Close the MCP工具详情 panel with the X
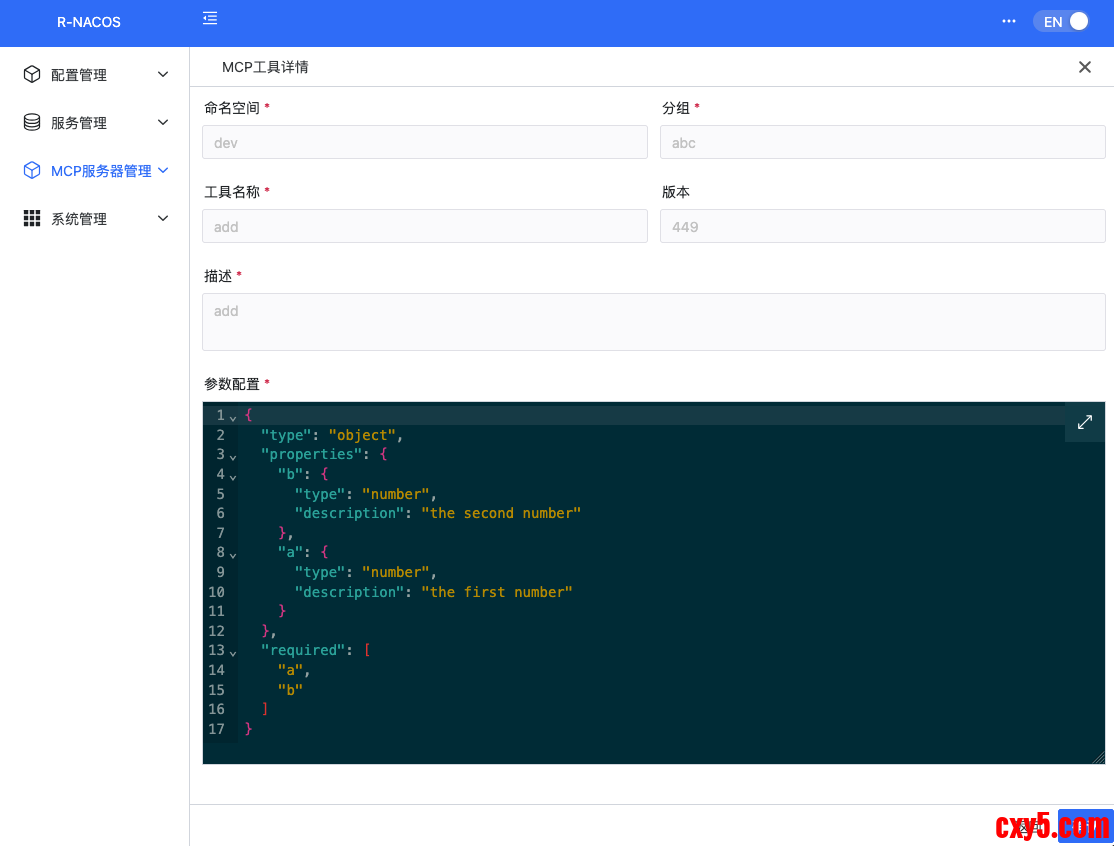The height and width of the screenshot is (846, 1114). coord(1084,67)
